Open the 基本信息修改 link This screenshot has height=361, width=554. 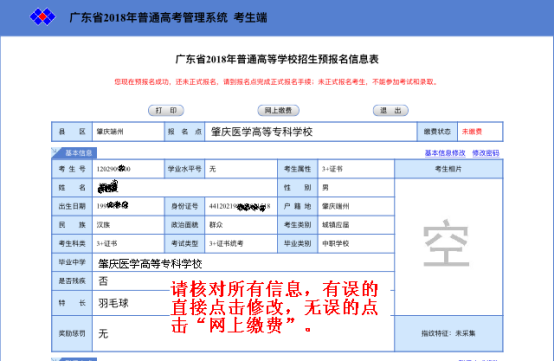pos(445,153)
